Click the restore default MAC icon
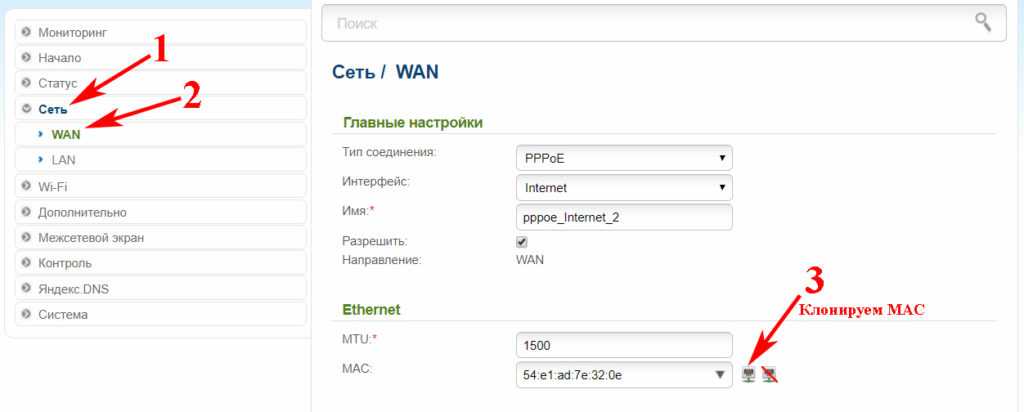 point(770,374)
